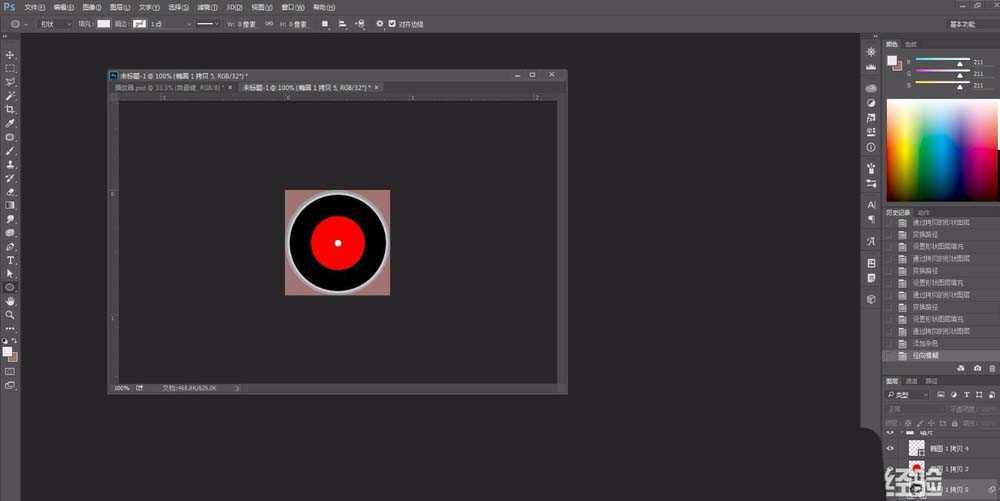Select the Eraser tool
The image size is (1000, 501).
10,191
